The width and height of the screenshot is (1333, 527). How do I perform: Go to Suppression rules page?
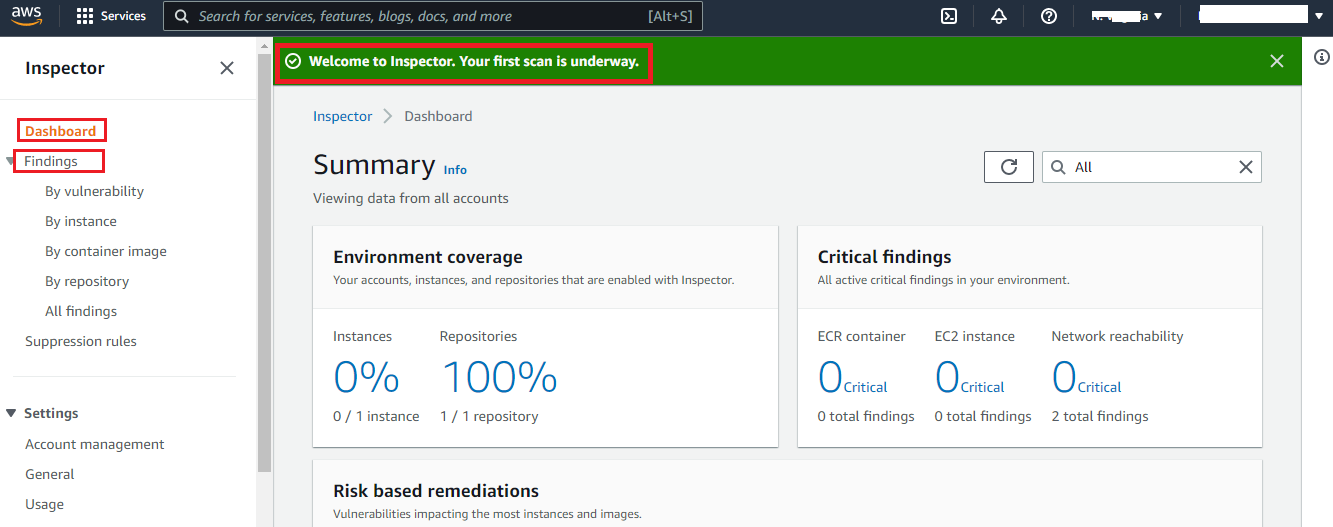[x=81, y=341]
